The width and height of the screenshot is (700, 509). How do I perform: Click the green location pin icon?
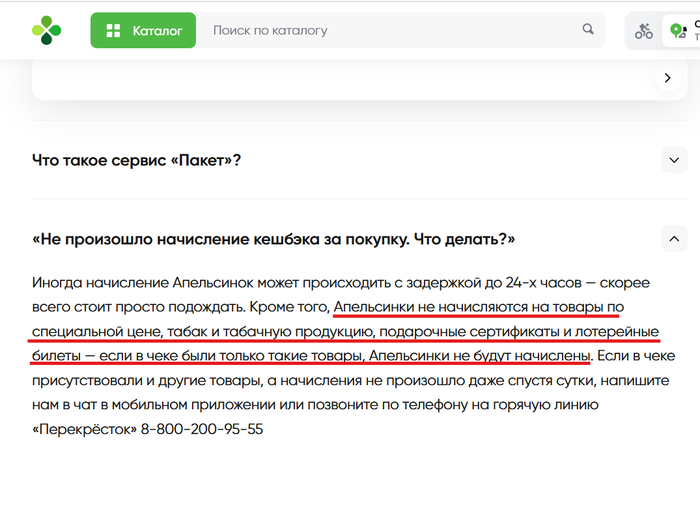pos(678,31)
